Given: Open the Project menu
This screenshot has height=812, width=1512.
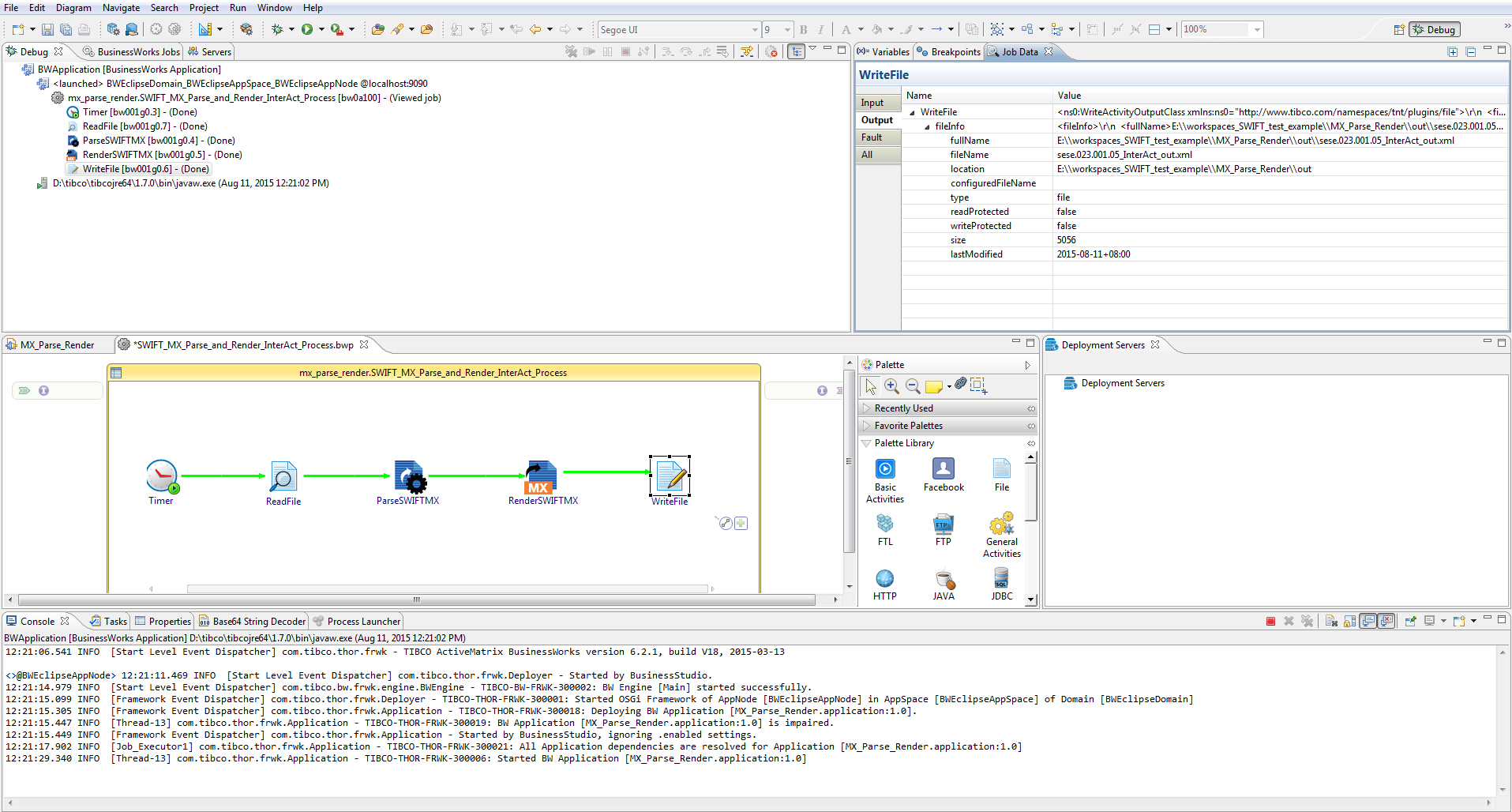Looking at the screenshot, I should tap(204, 8).
